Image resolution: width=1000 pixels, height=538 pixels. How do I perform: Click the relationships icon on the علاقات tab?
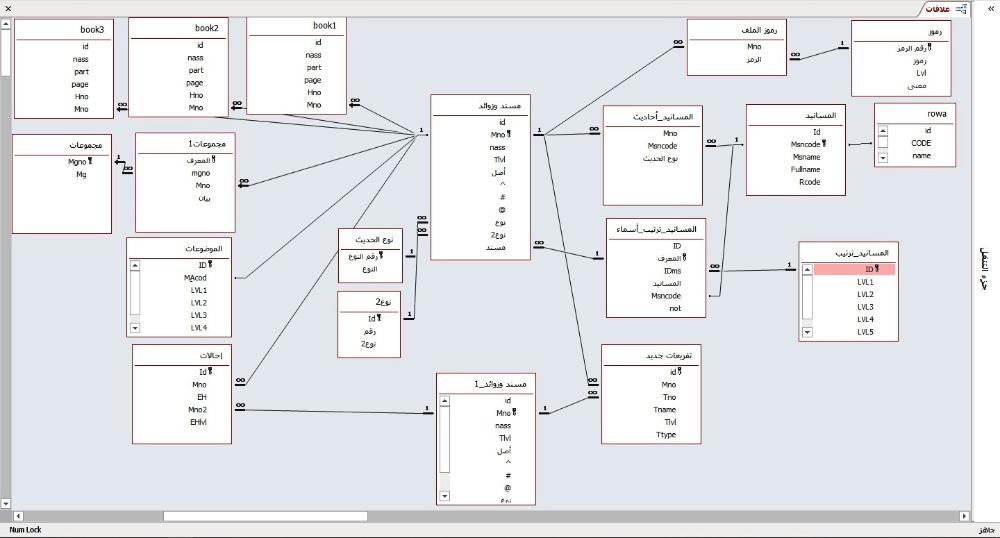961,8
